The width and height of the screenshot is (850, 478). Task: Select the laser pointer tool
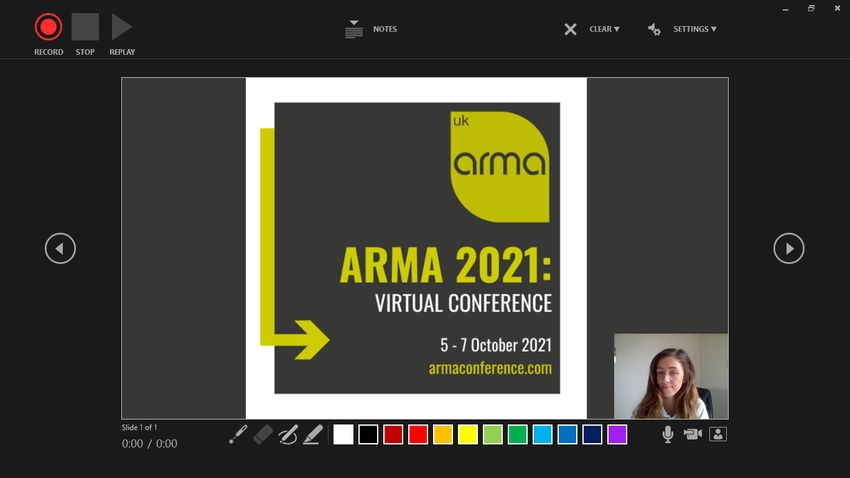tap(238, 435)
